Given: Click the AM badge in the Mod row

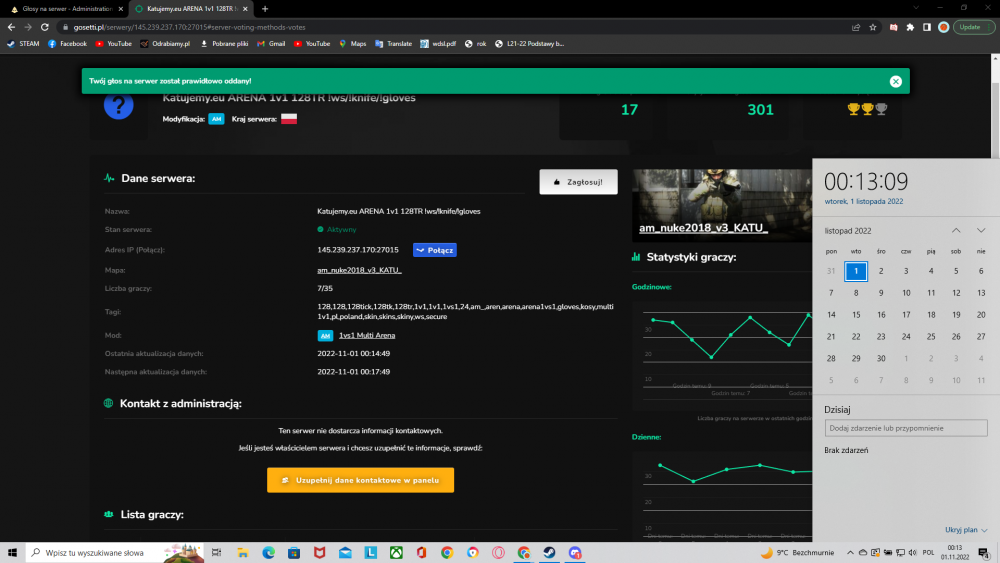Looking at the screenshot, I should (325, 335).
